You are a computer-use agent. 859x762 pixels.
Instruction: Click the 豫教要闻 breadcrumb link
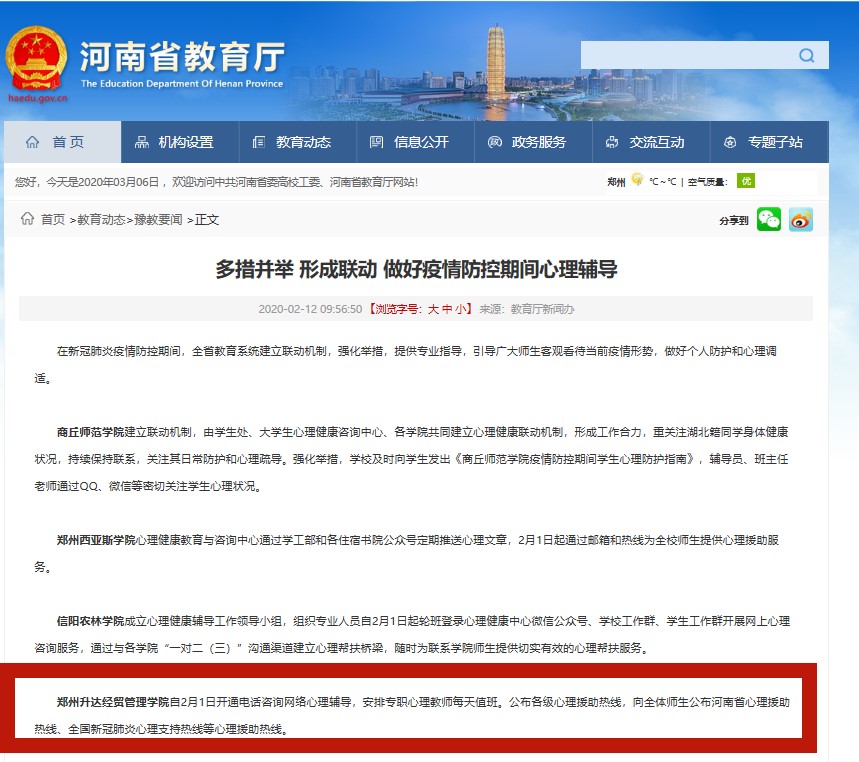pos(157,220)
